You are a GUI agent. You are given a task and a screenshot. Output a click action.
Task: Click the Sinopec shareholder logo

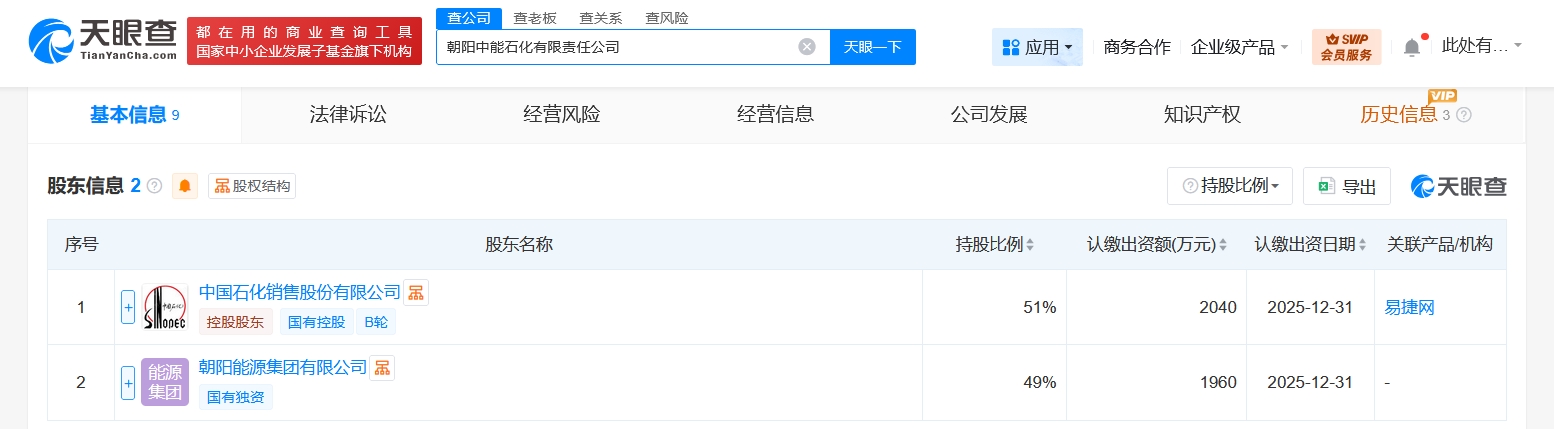click(165, 307)
